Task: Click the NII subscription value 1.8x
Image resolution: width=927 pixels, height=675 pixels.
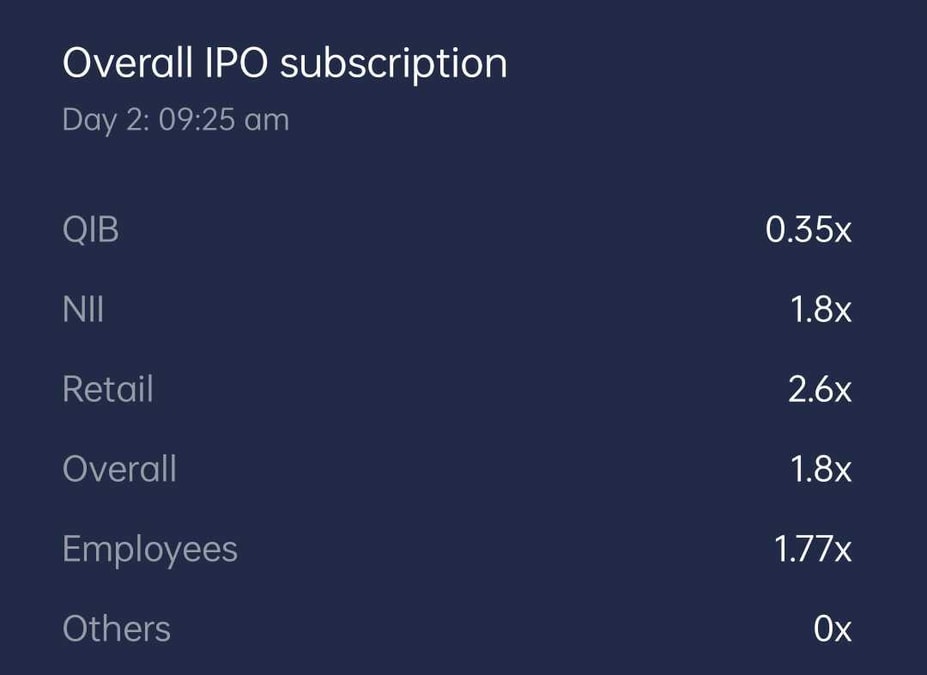Action: [819, 309]
